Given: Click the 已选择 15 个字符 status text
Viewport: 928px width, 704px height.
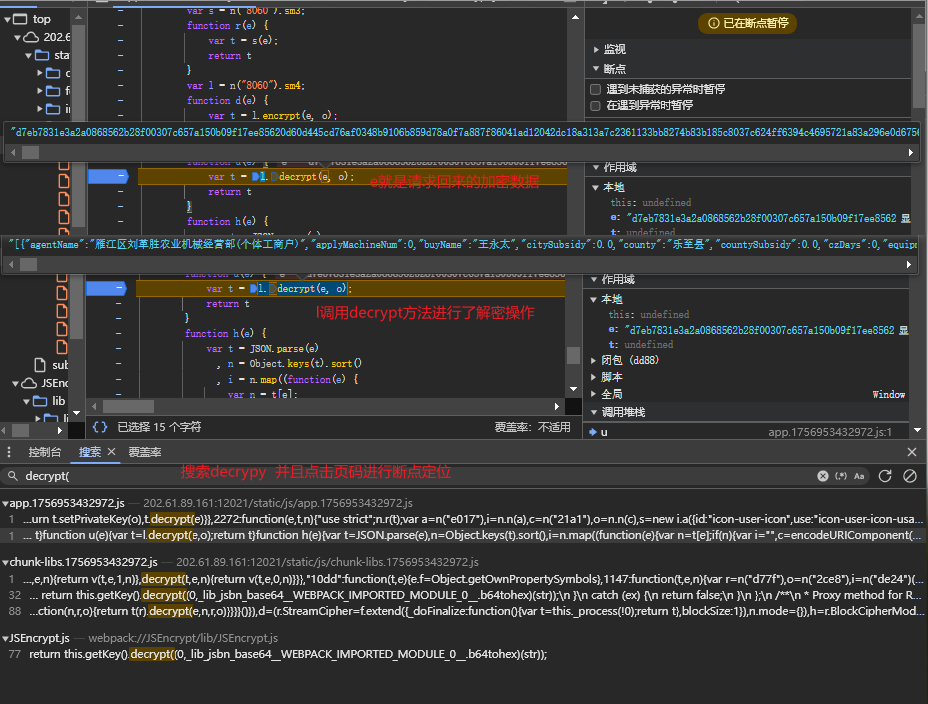Looking at the screenshot, I should (159, 427).
